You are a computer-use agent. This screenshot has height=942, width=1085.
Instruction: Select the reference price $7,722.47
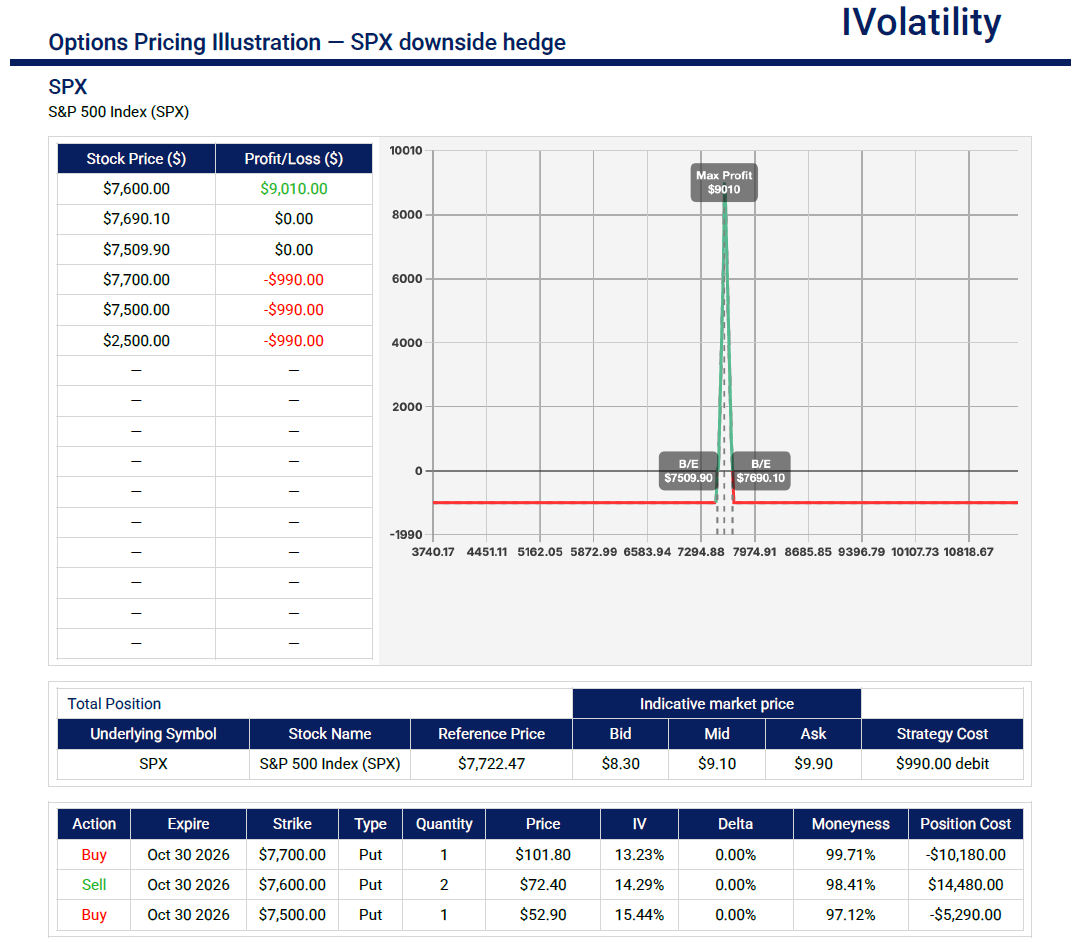[491, 764]
